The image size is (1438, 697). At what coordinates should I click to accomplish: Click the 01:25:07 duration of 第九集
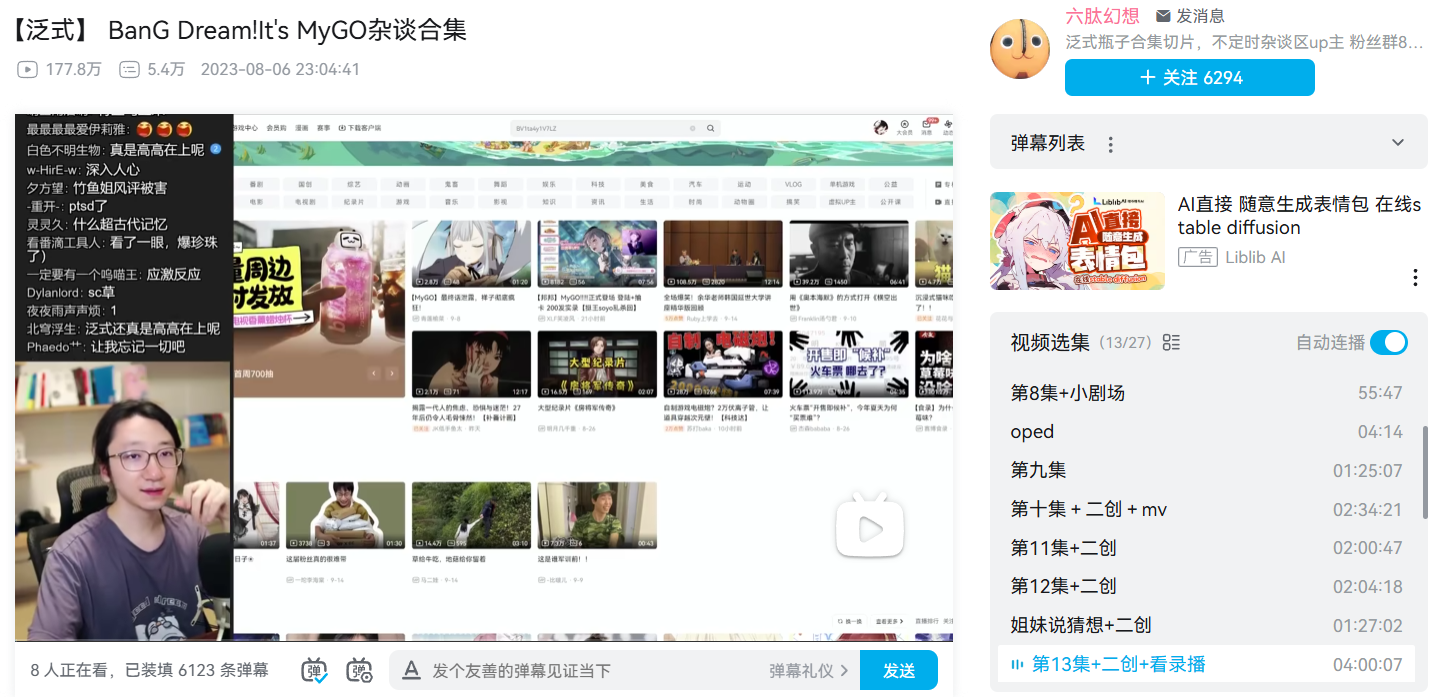(x=1367, y=471)
